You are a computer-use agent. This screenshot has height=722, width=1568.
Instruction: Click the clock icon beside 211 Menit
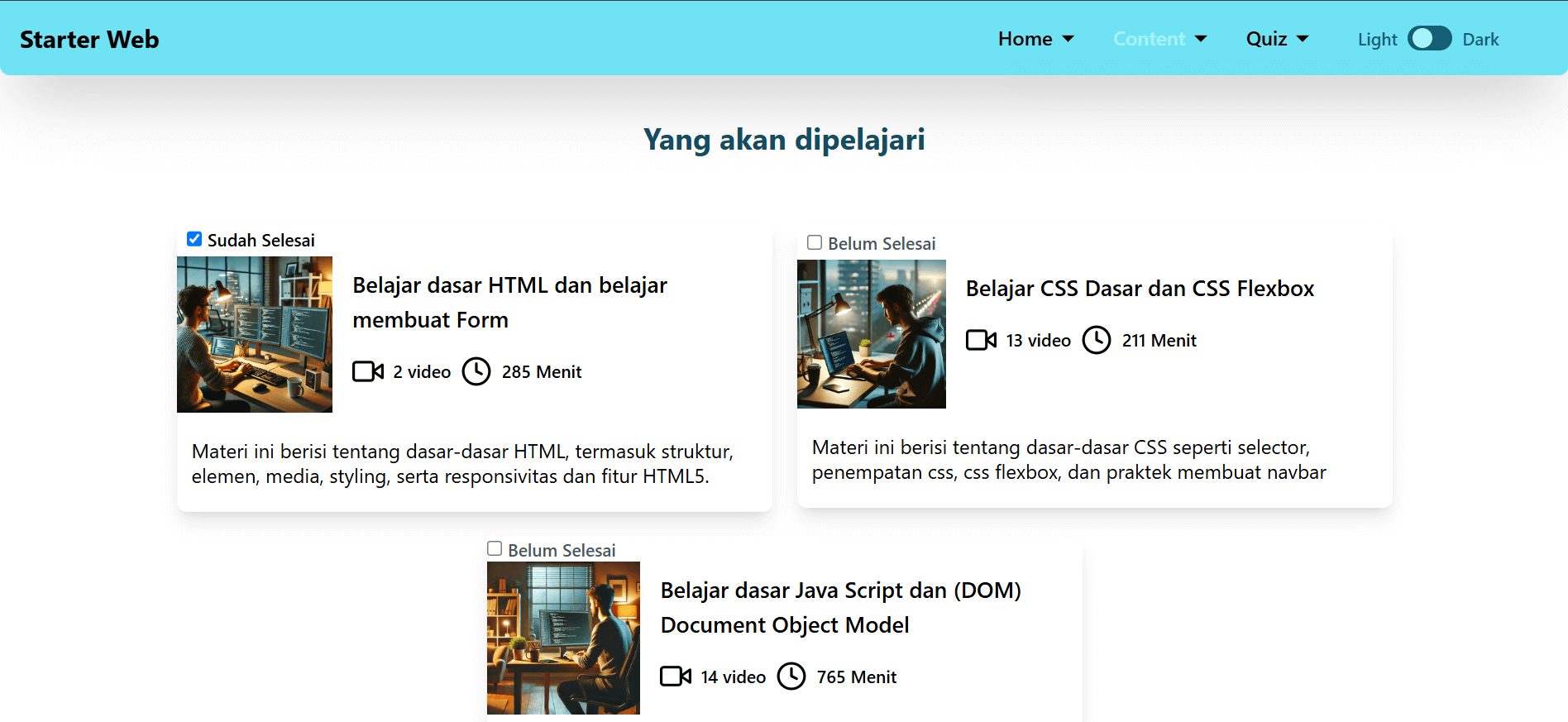click(x=1097, y=340)
